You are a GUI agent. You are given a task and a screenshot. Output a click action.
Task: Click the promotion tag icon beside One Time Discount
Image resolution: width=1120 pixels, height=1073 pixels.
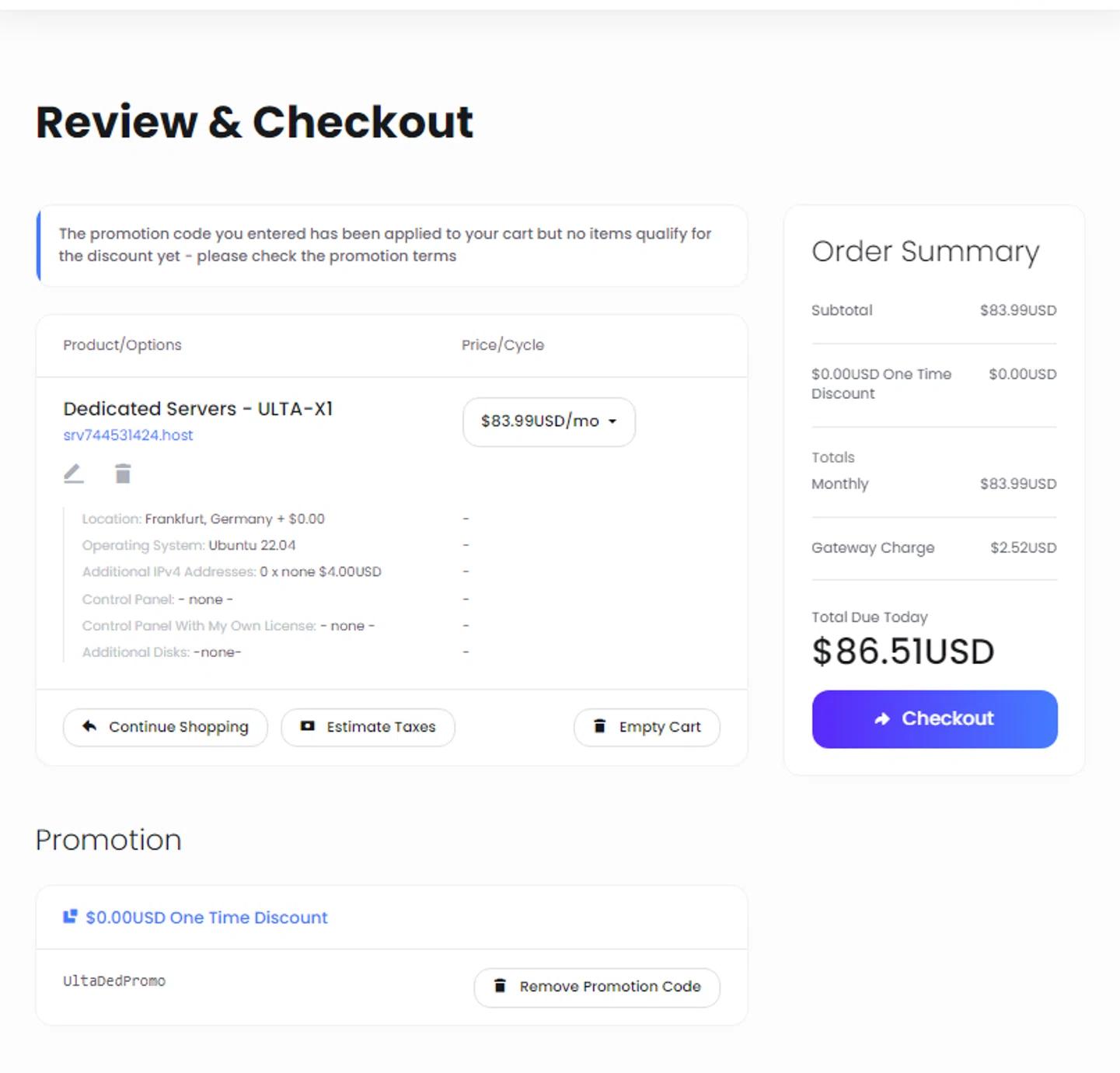tap(70, 917)
